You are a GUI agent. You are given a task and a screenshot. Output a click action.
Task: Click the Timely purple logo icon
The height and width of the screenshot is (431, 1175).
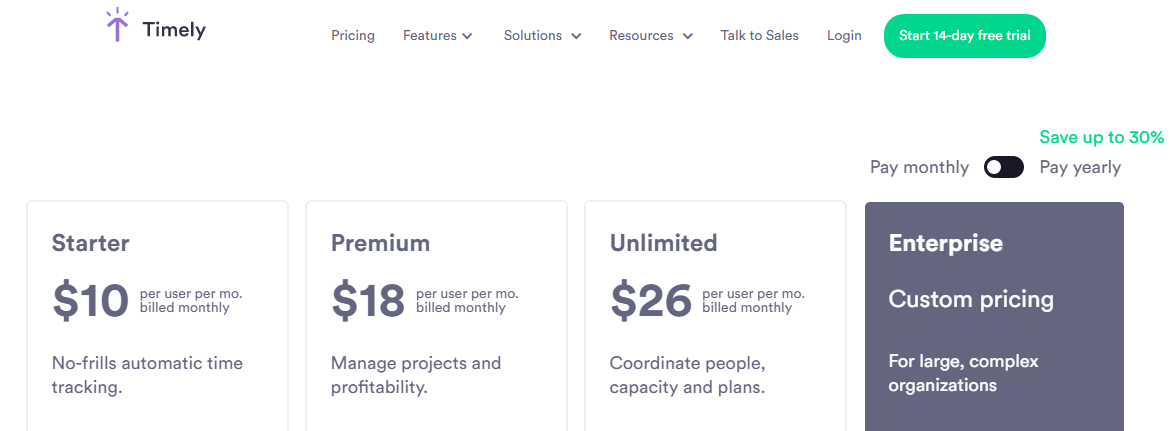(118, 26)
